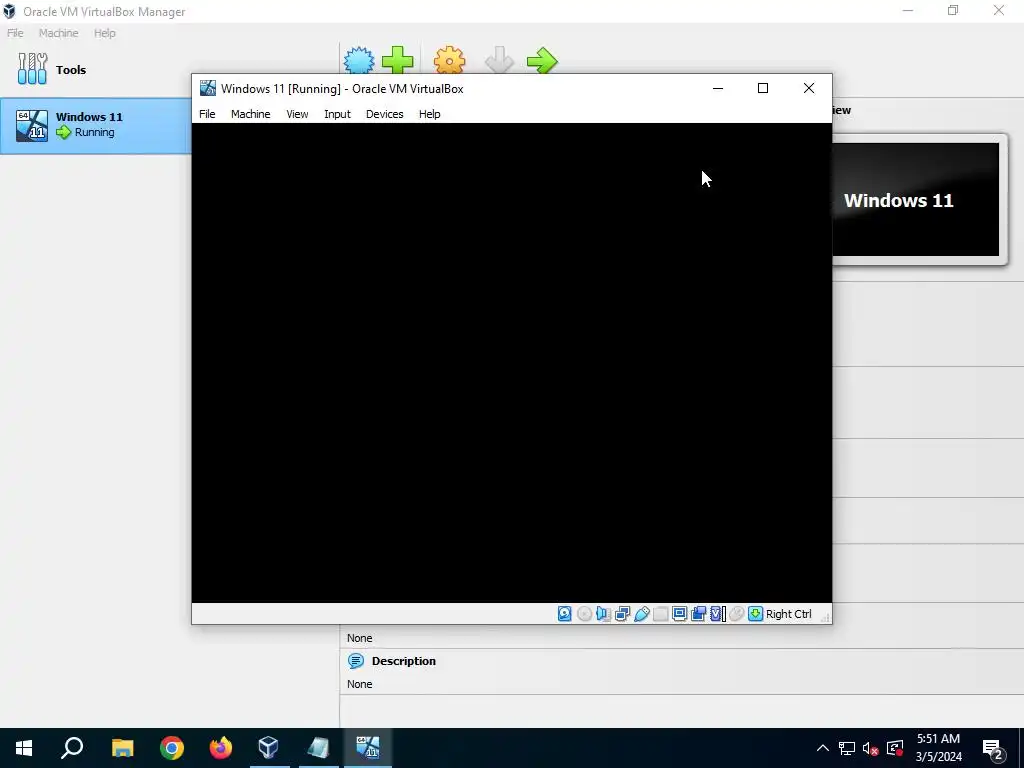Click the orange gear Settings toolbar icon

[450, 61]
